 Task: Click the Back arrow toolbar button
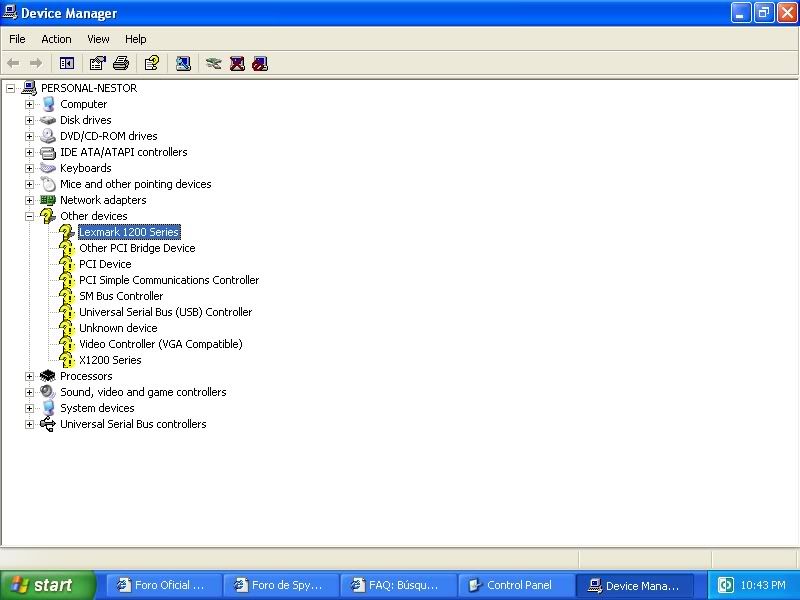(13, 63)
